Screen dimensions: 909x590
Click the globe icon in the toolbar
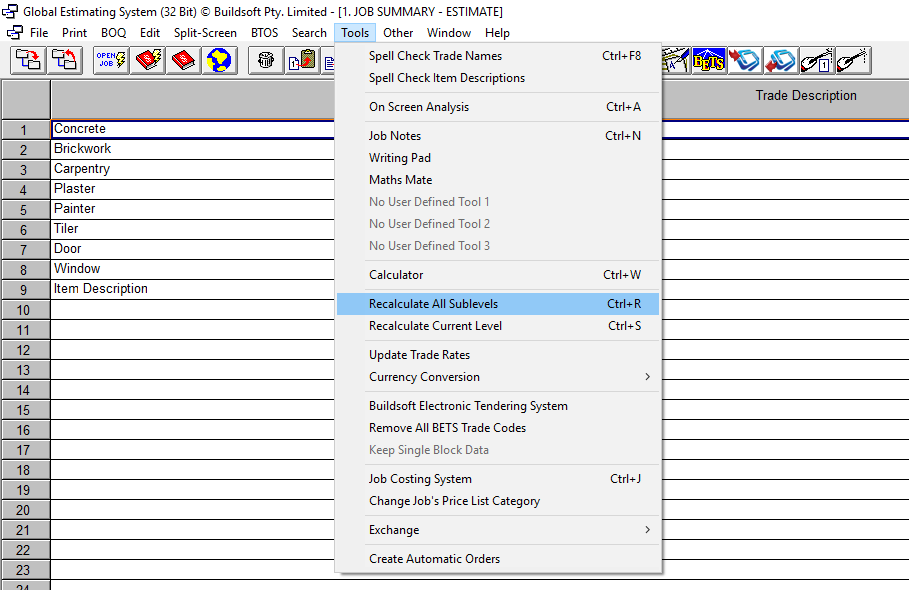pos(219,61)
